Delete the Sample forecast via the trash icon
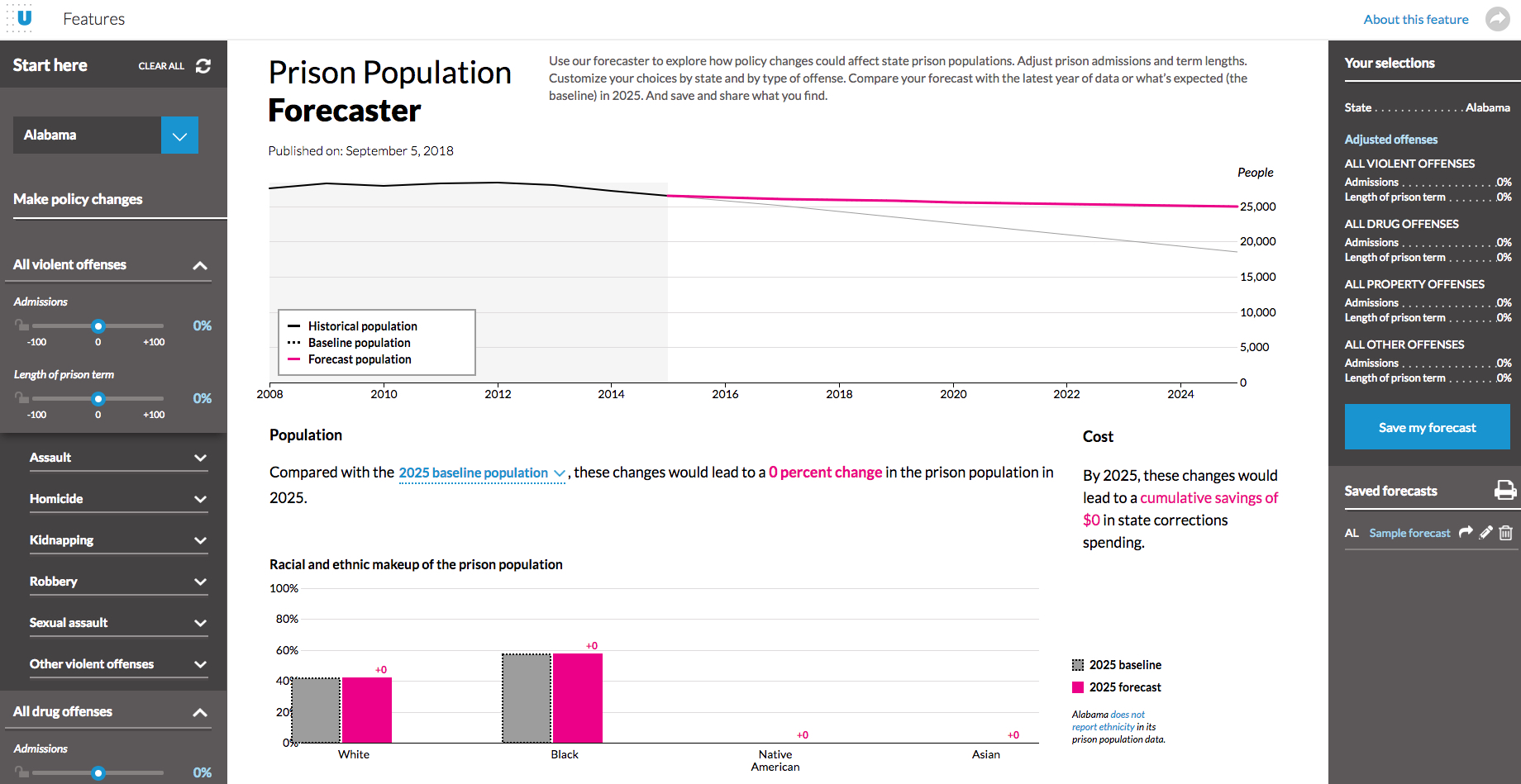Screen dimensions: 1521x784 click(1506, 533)
